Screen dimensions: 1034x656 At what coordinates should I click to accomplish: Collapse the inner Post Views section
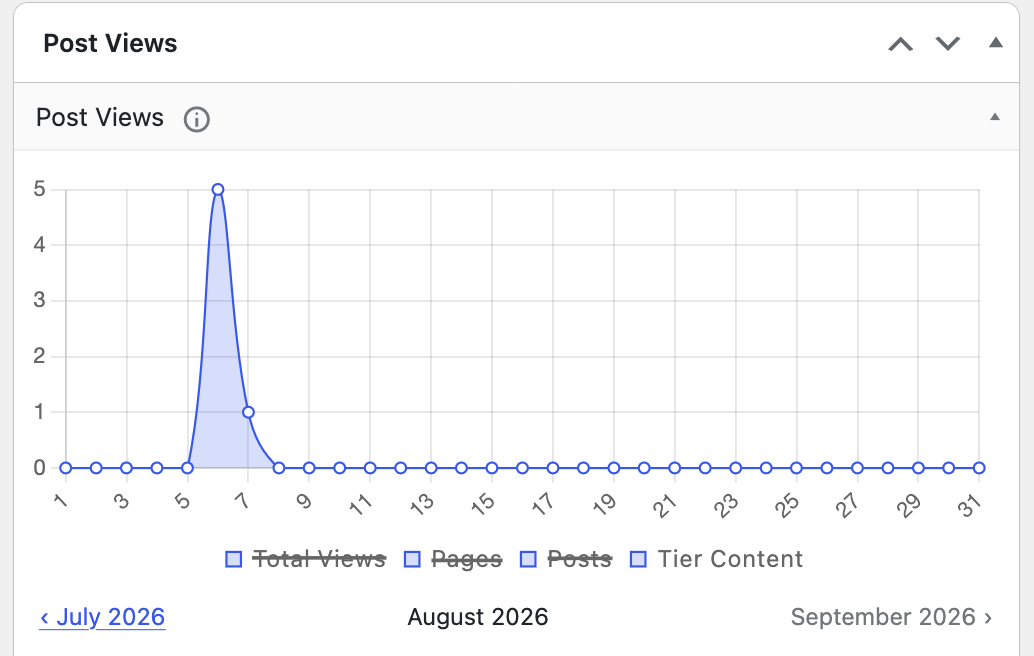tap(994, 117)
